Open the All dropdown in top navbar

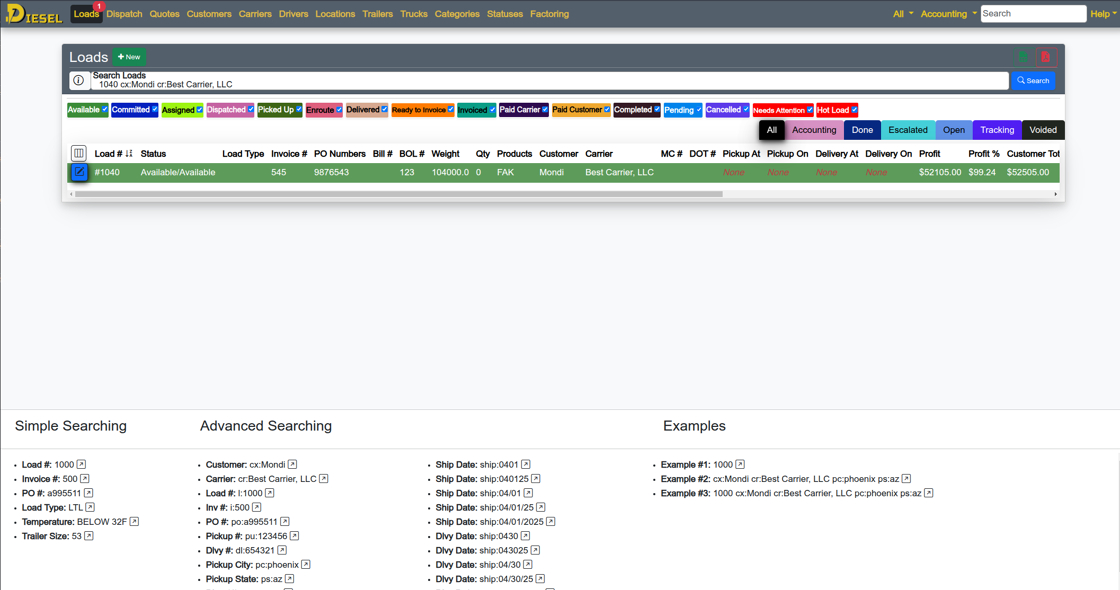[x=903, y=14]
